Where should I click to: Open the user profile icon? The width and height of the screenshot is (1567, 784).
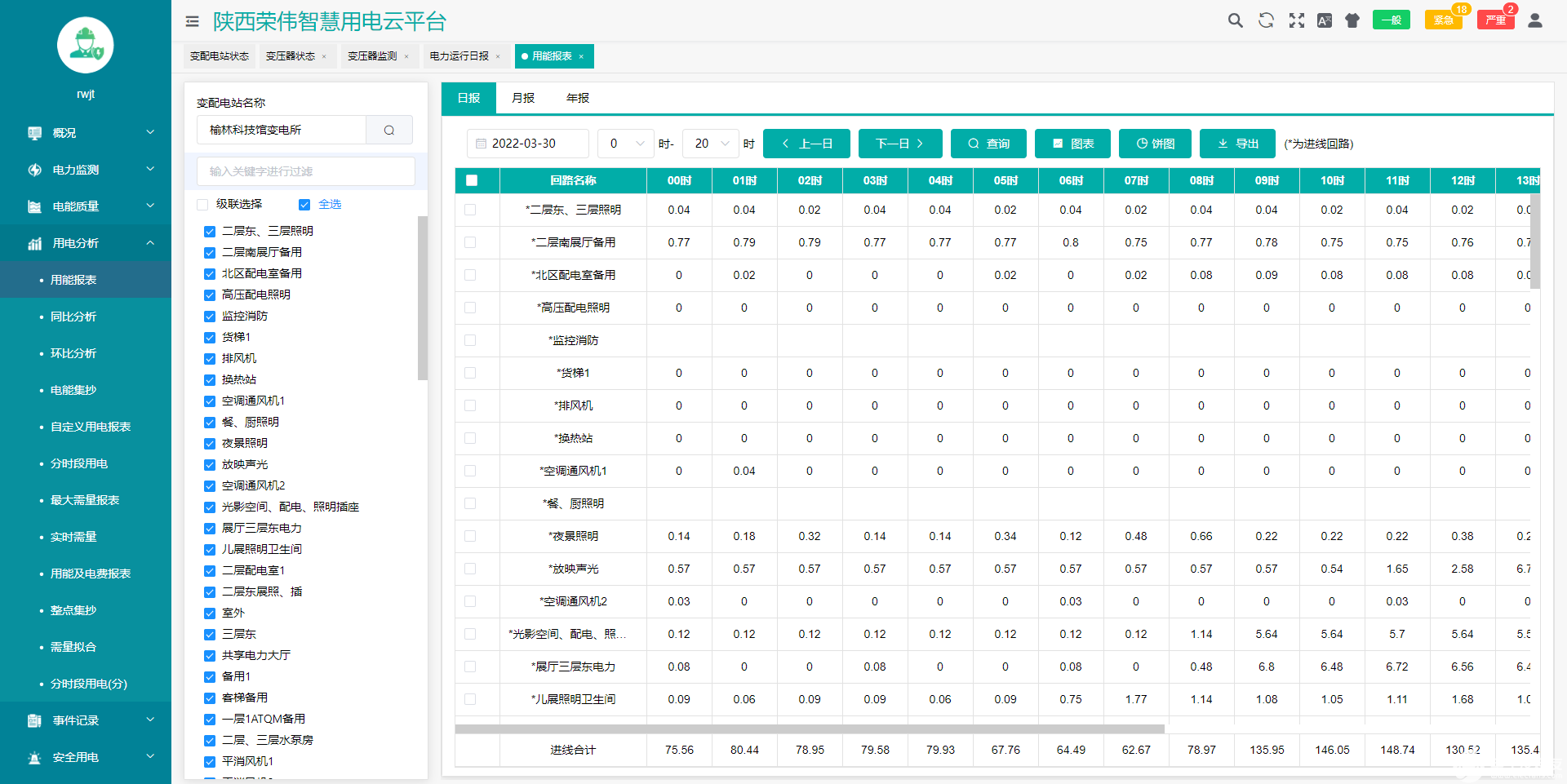point(1535,20)
